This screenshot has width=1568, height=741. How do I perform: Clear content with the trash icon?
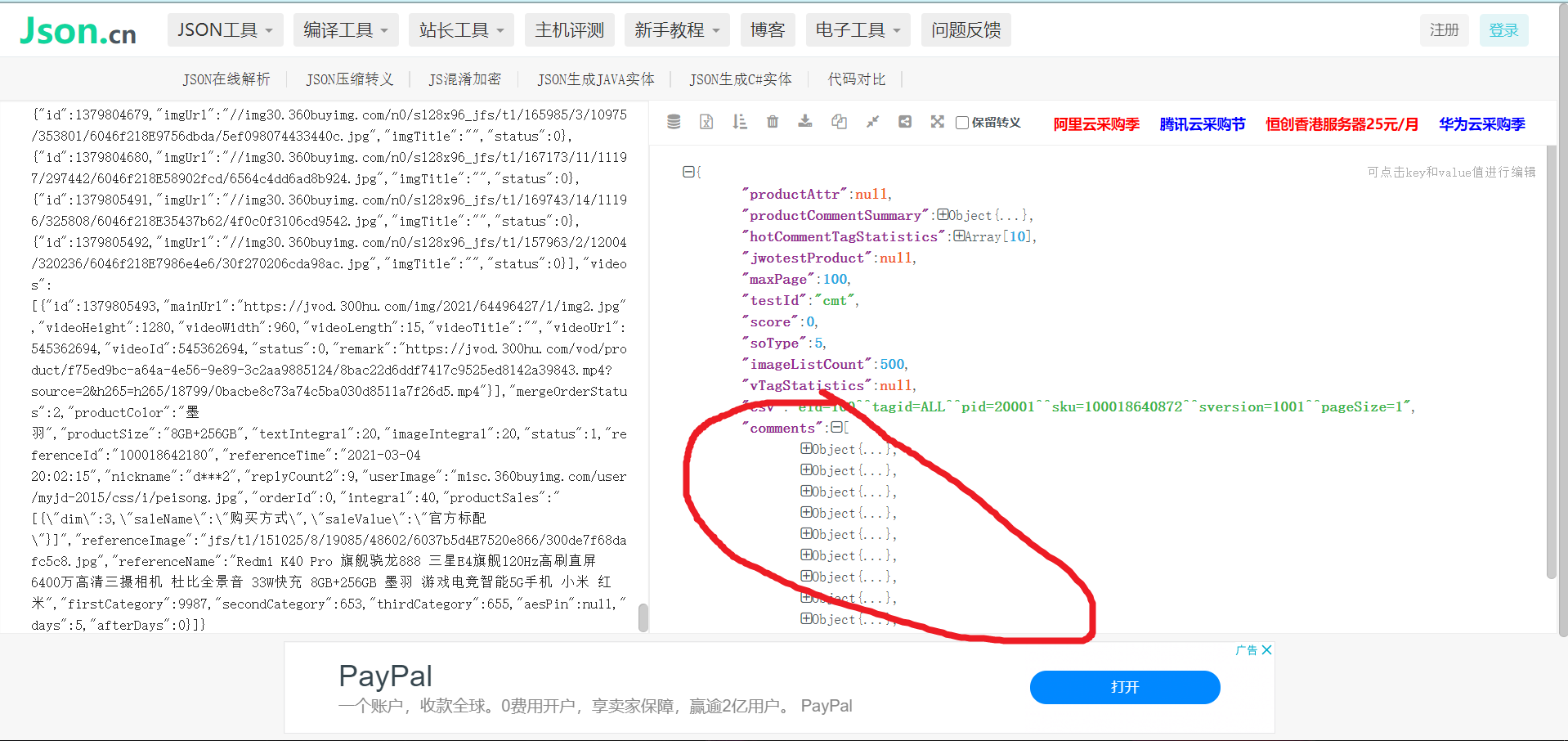click(x=773, y=122)
